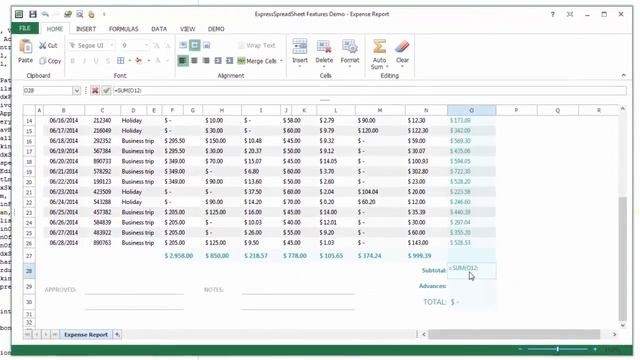Expand the font color dropdown arrow
This screenshot has height=360, width=640.
167,61
